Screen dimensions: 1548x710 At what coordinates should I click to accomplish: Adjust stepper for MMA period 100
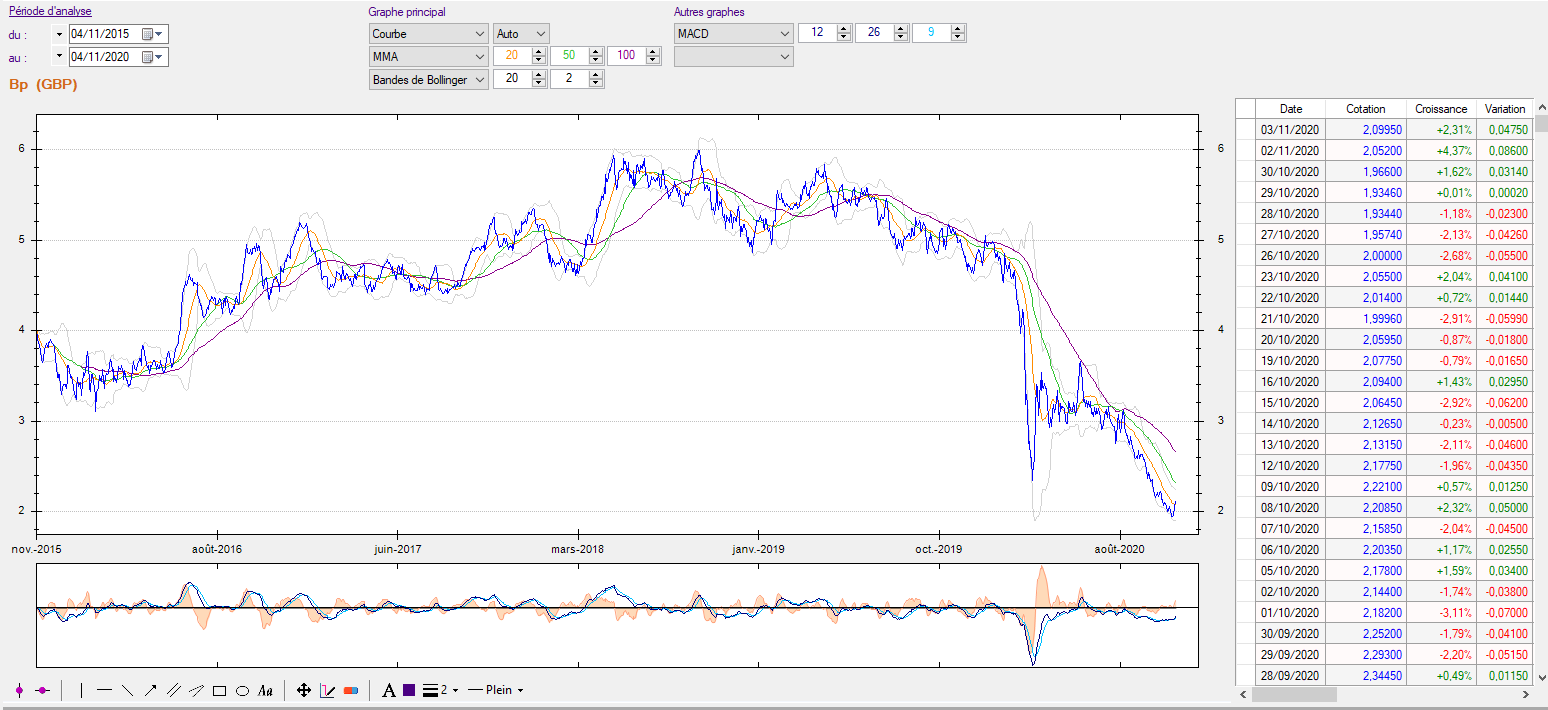tap(653, 56)
